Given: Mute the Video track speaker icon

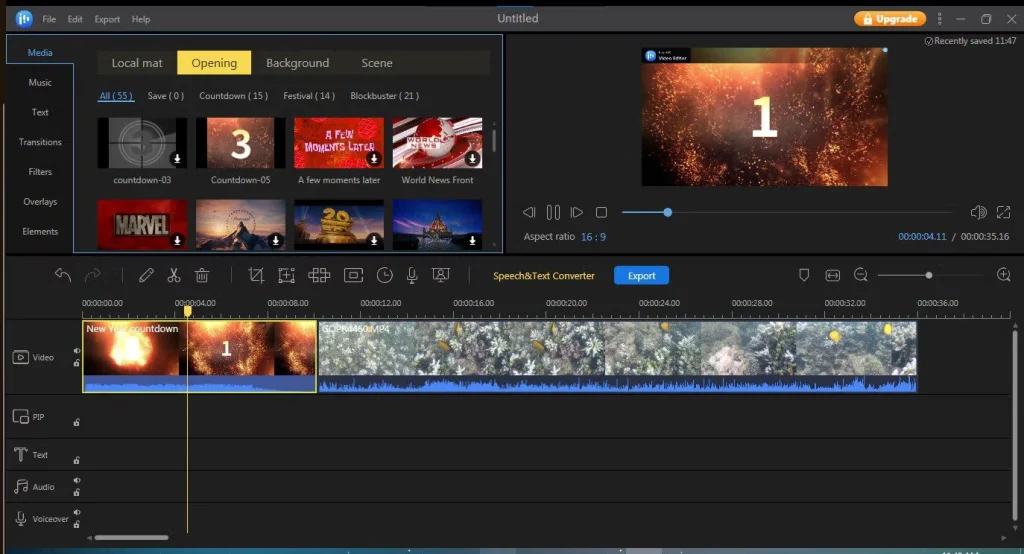Looking at the screenshot, I should click(x=77, y=351).
